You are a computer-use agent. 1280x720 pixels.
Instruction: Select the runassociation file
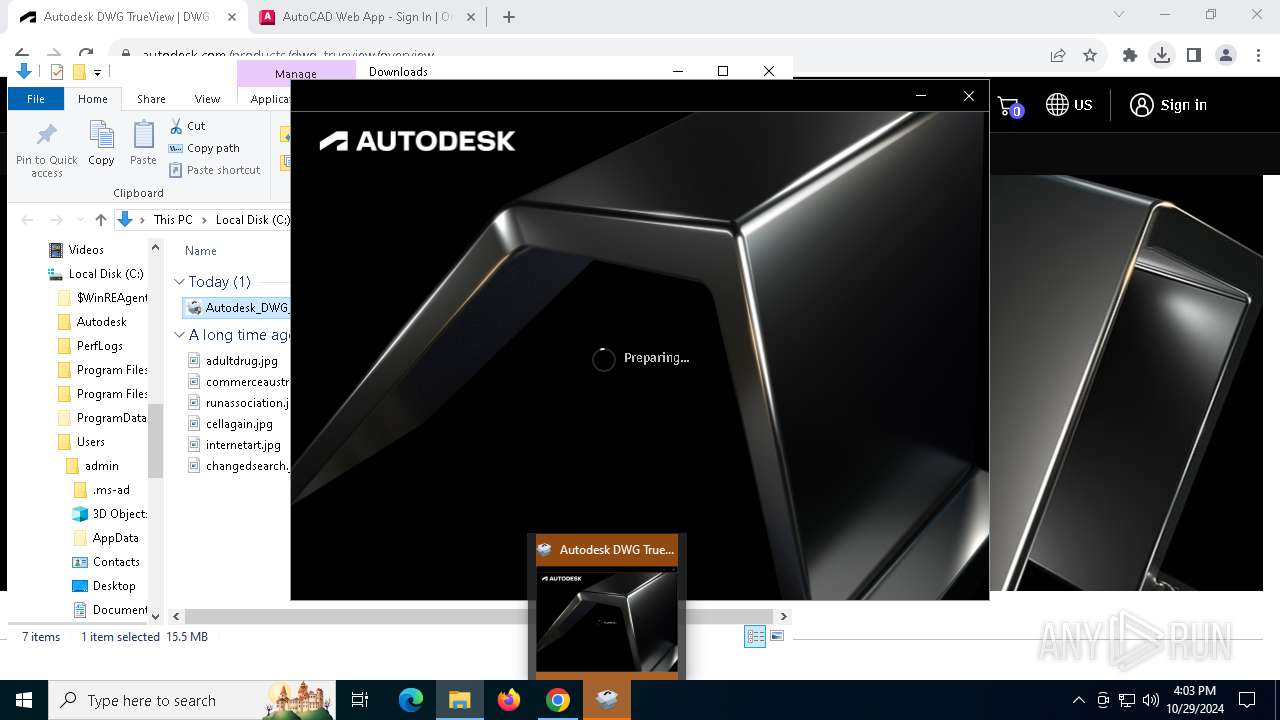[246, 403]
